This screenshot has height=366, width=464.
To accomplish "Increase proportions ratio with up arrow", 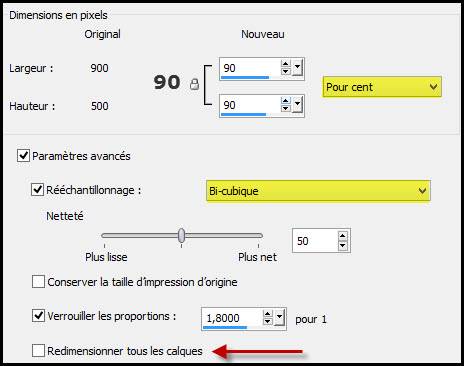I will pyautogui.click(x=267, y=314).
